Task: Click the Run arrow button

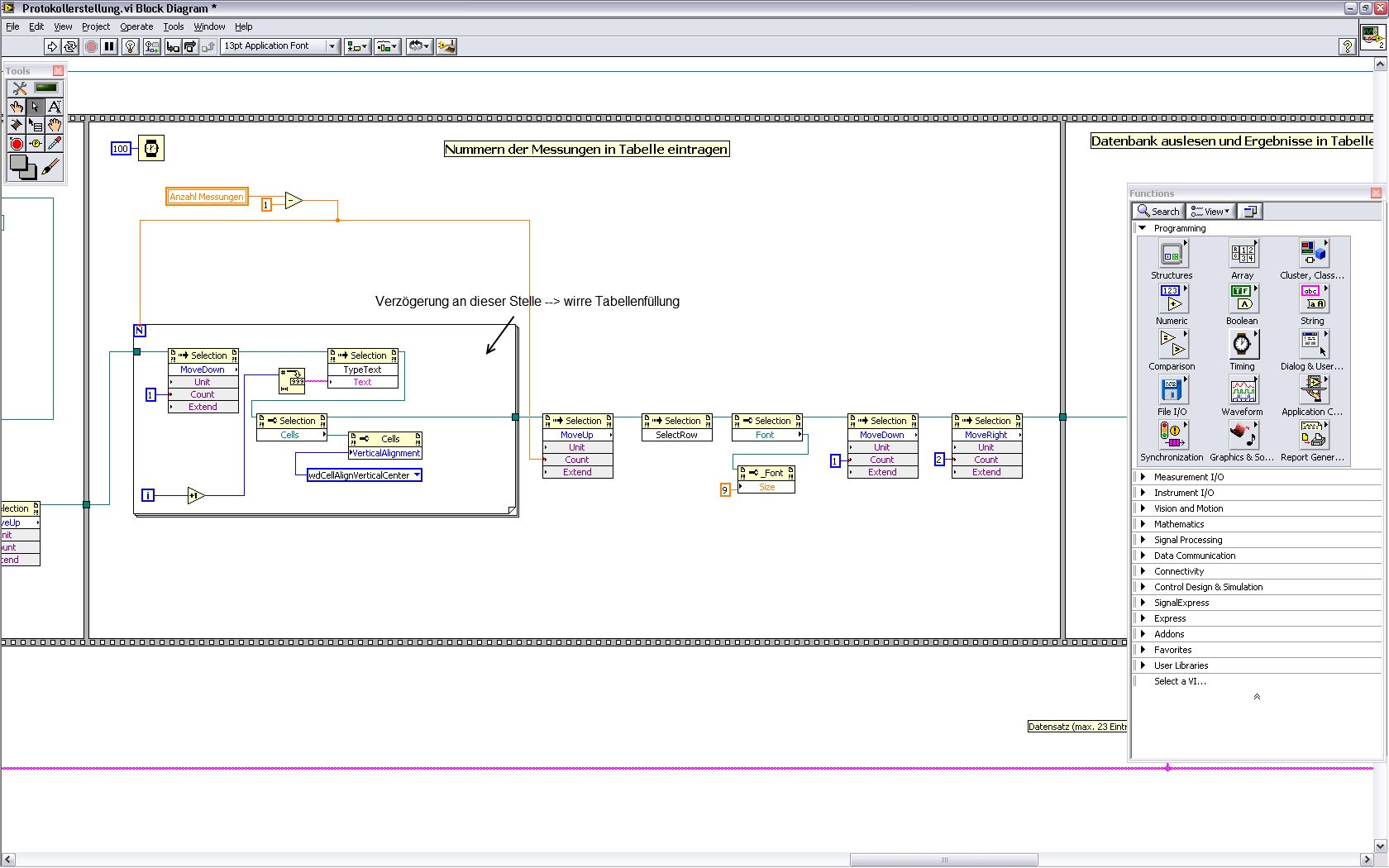Action: tap(52, 46)
